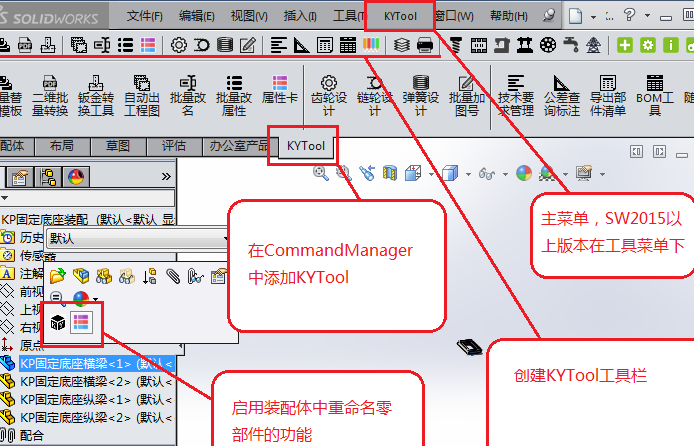Screen dimensions: 694x446
Task: Expand View Orientation dropdown arrow
Action: click(x=431, y=174)
